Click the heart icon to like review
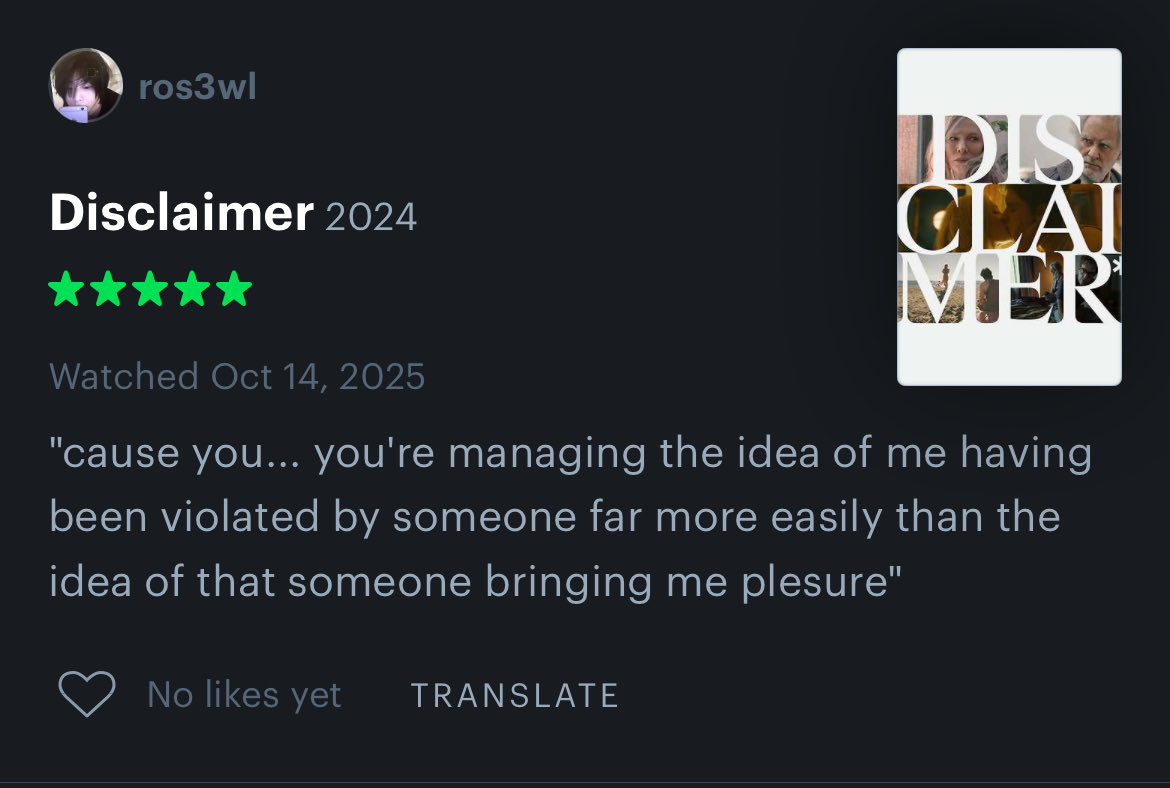 point(87,694)
